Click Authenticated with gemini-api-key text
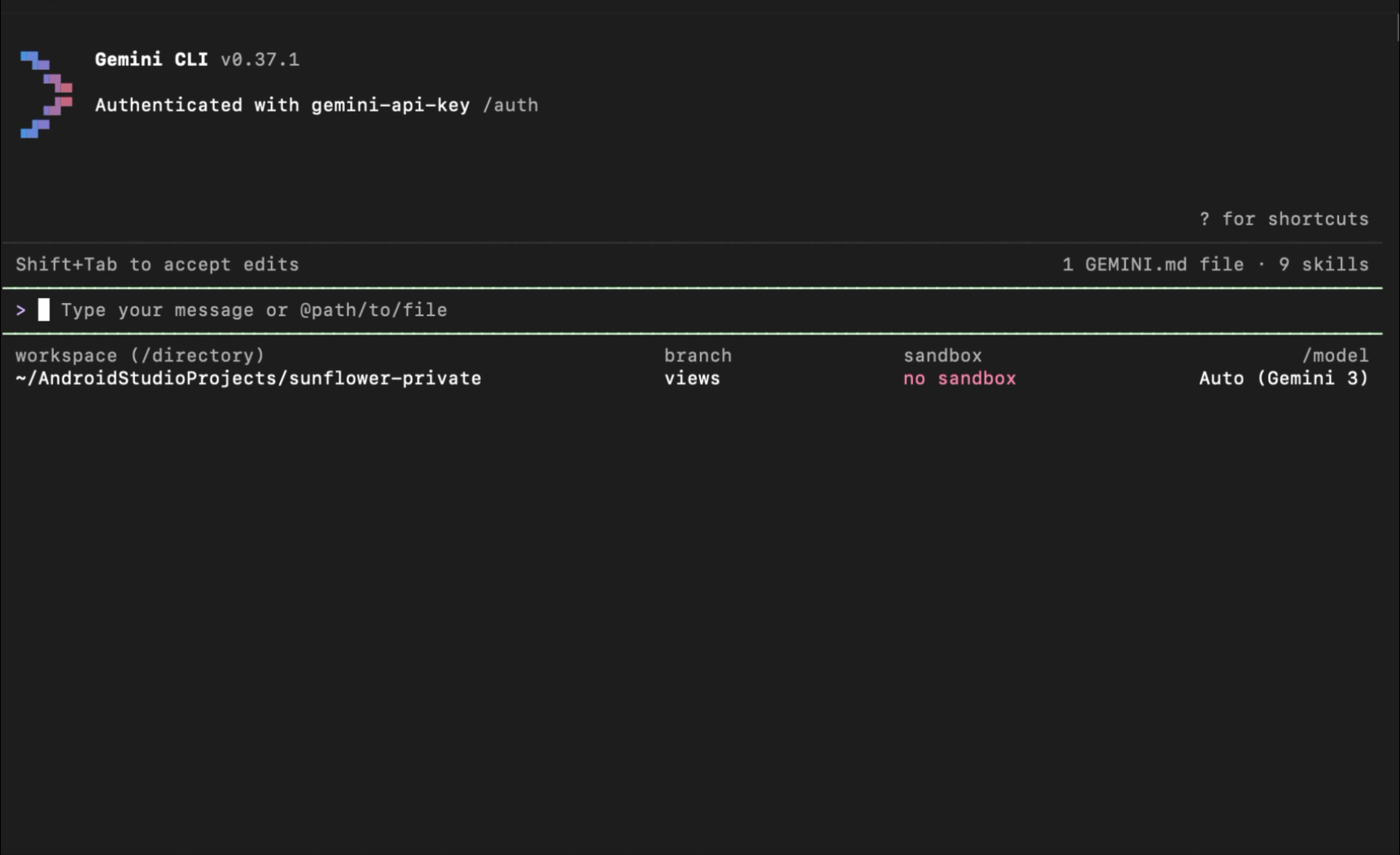Image resolution: width=1400 pixels, height=855 pixels. (282, 104)
